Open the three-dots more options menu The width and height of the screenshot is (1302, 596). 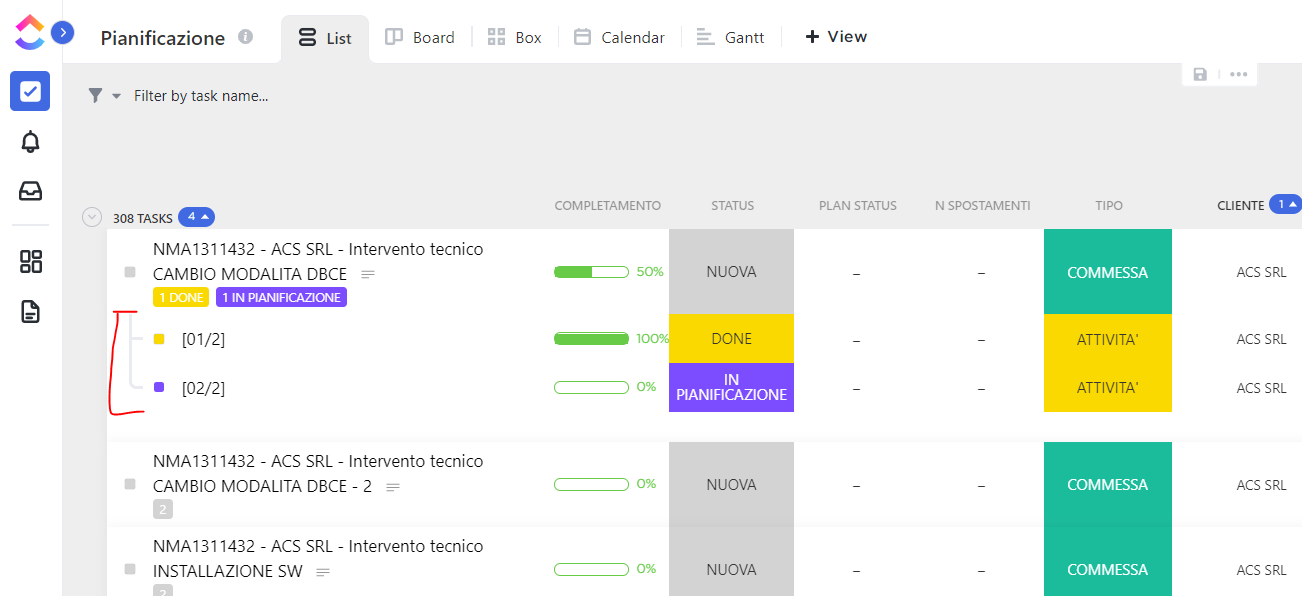point(1238,74)
